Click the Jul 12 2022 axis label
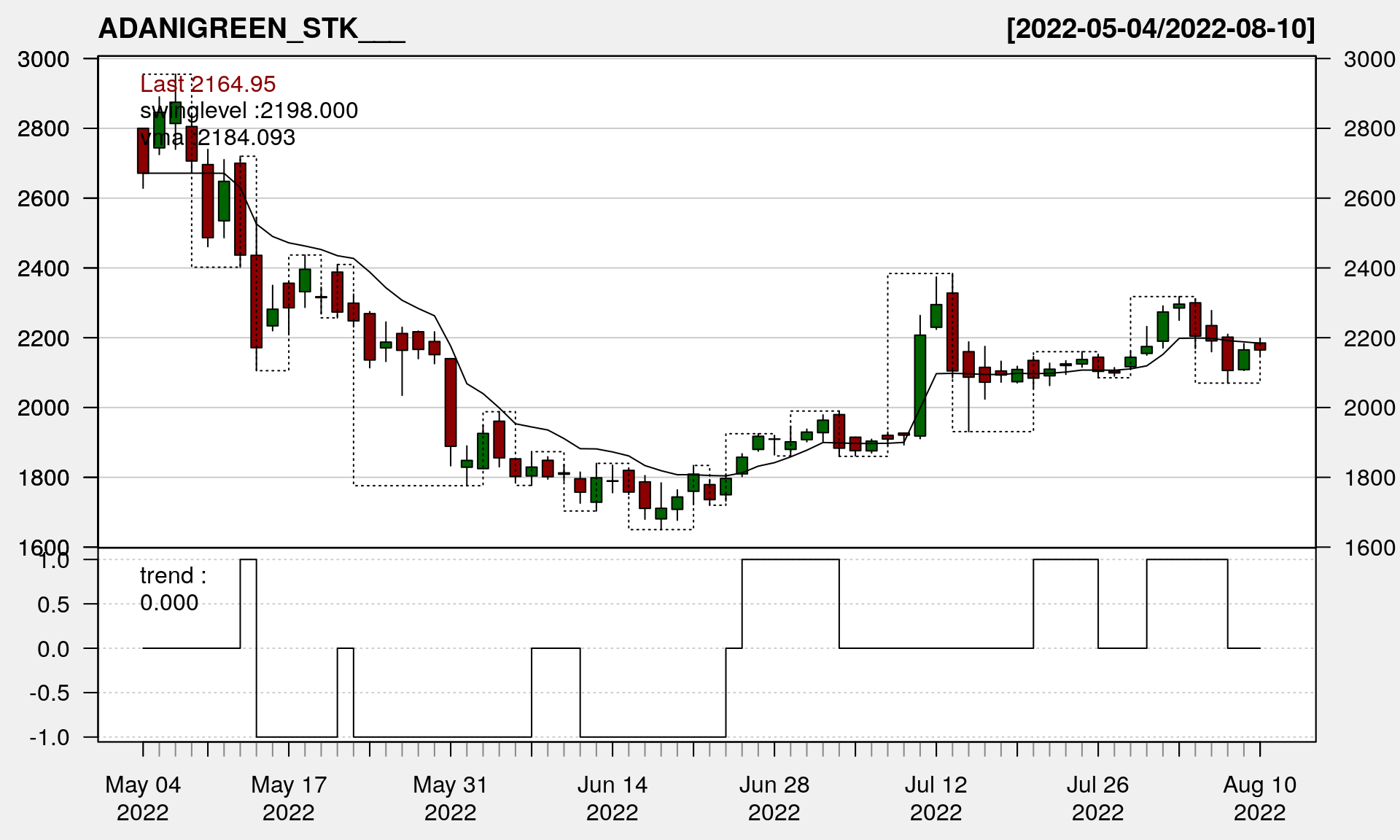 point(936,798)
